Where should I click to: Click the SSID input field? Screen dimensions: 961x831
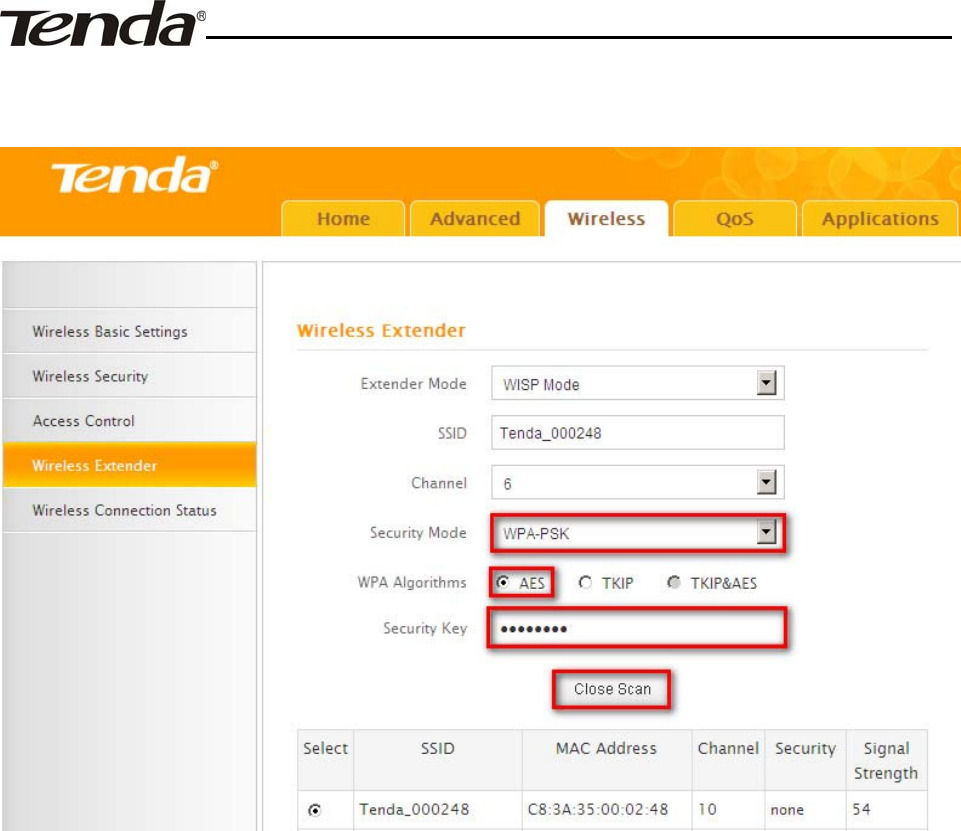click(x=637, y=433)
